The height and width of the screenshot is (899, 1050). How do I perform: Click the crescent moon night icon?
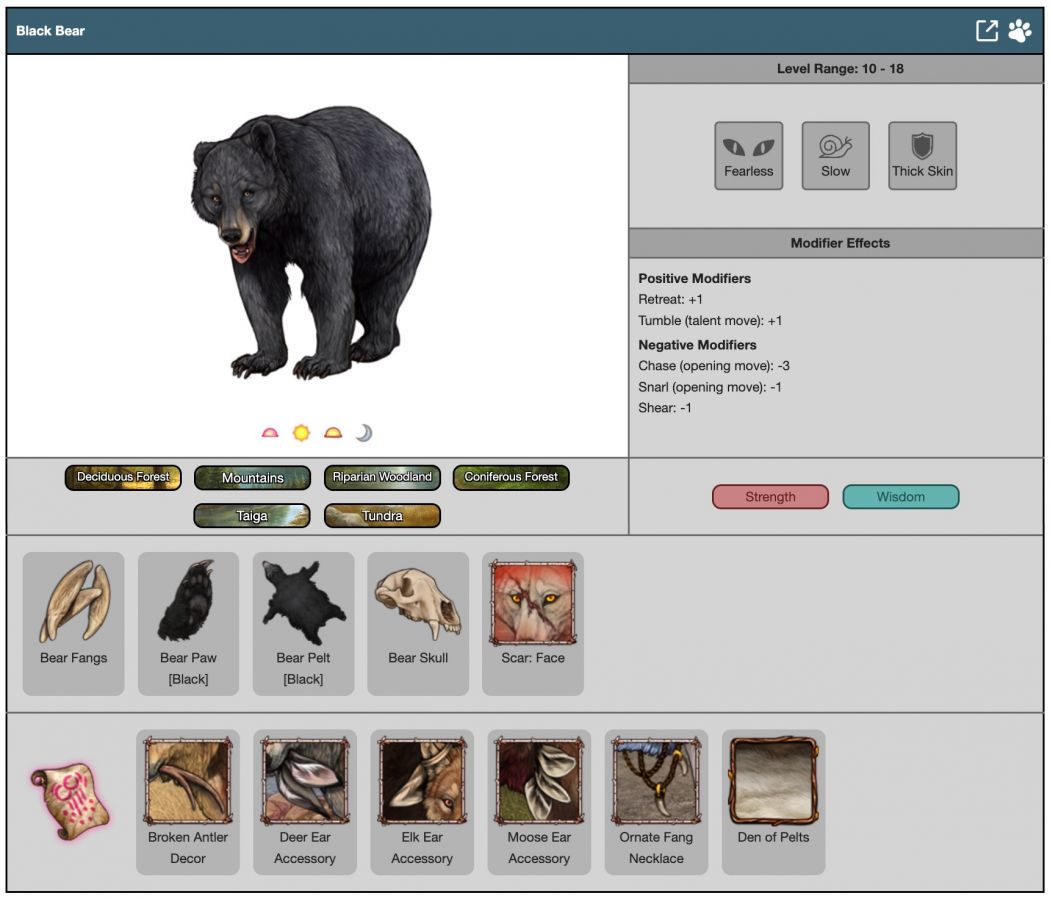(x=365, y=433)
